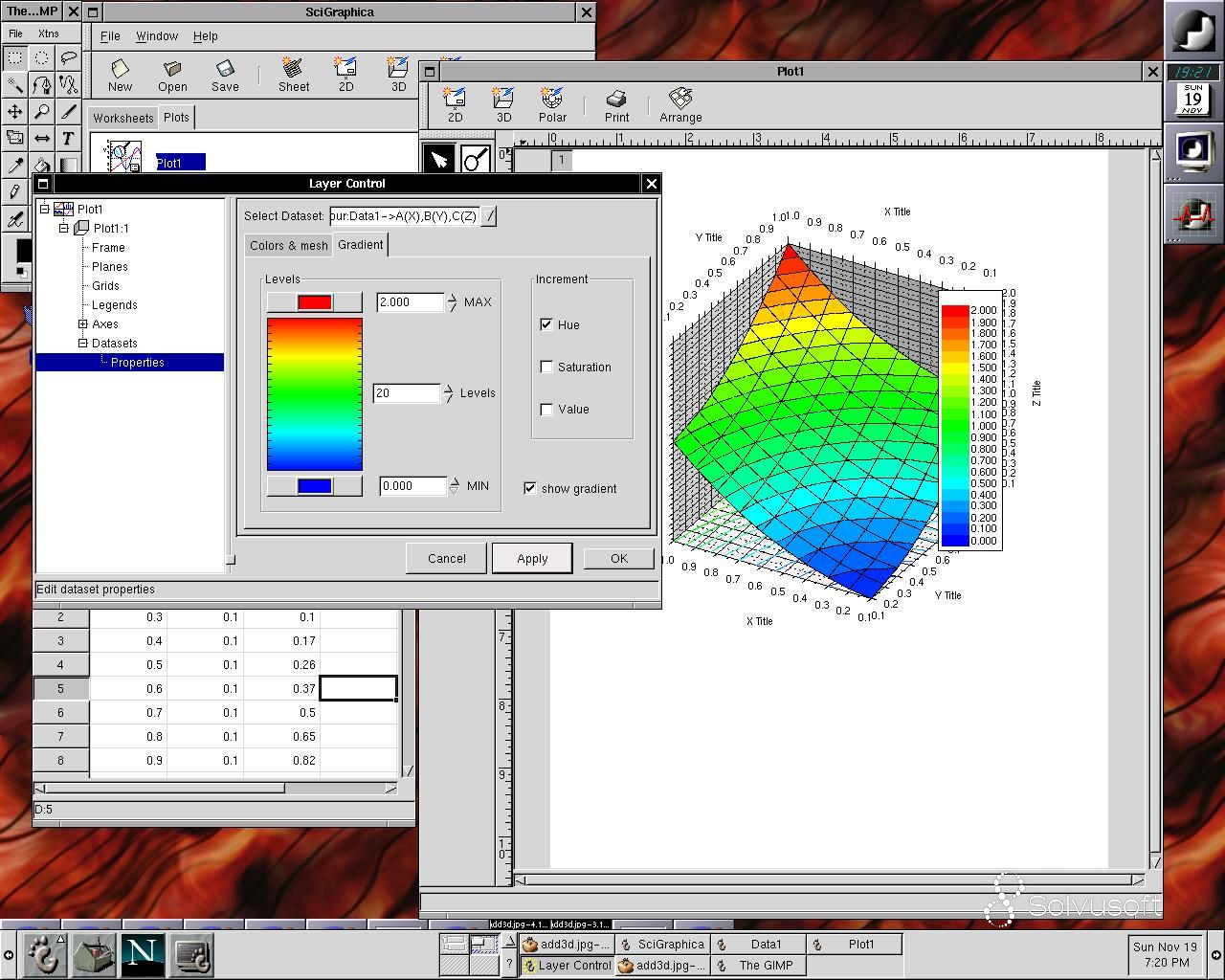
Task: Click blue MIN color swatch button
Action: click(x=314, y=486)
